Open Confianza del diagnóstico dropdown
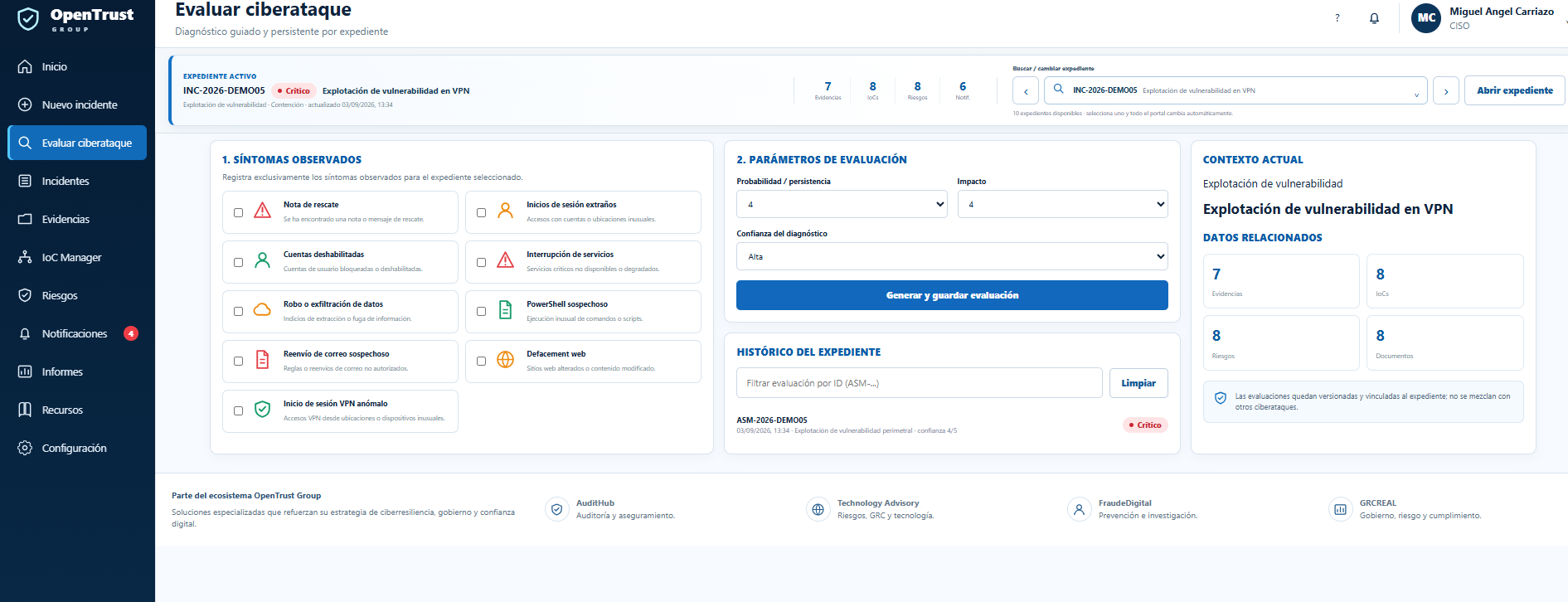 [952, 256]
